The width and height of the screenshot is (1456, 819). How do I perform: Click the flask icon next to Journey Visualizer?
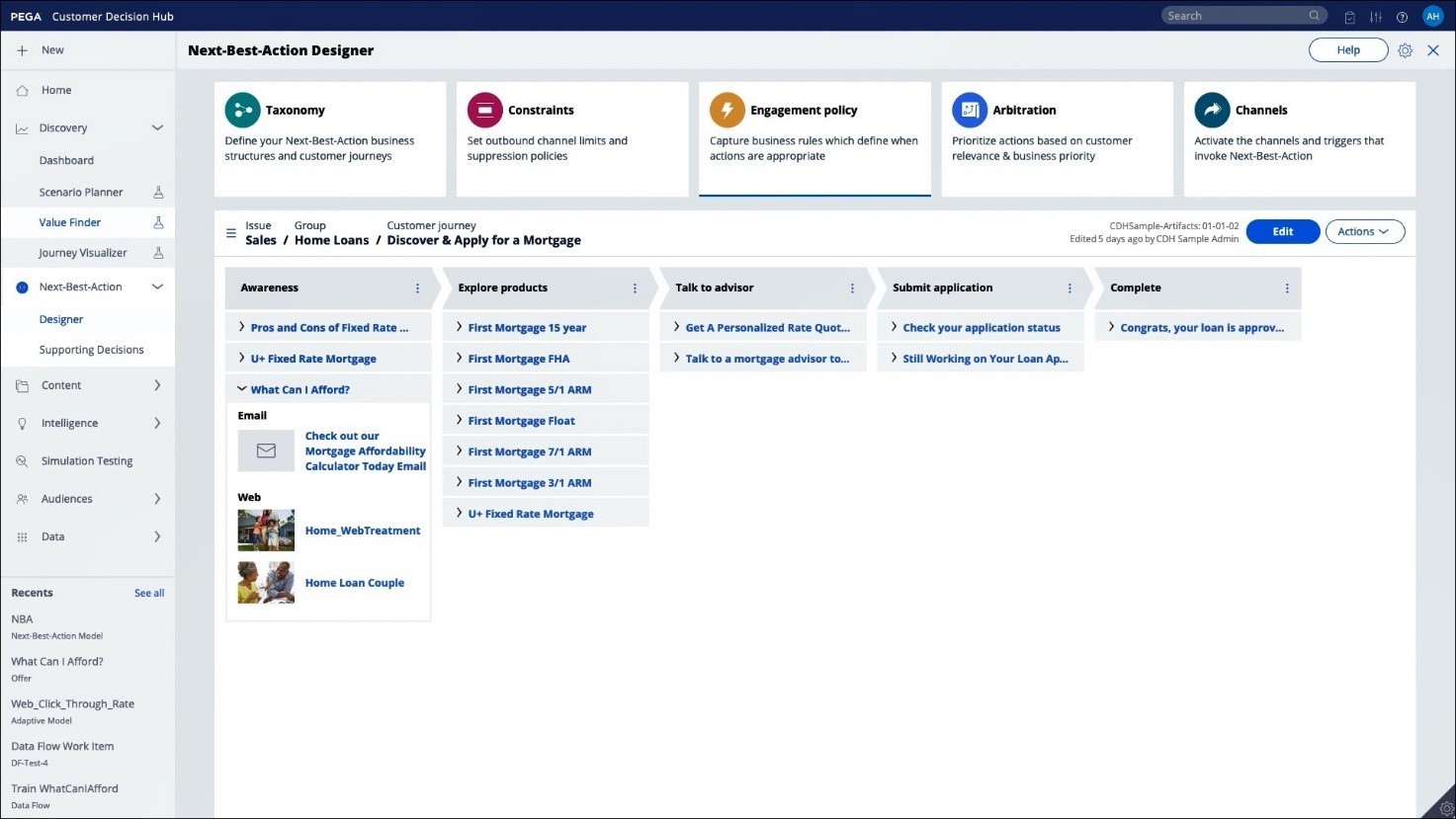point(158,253)
